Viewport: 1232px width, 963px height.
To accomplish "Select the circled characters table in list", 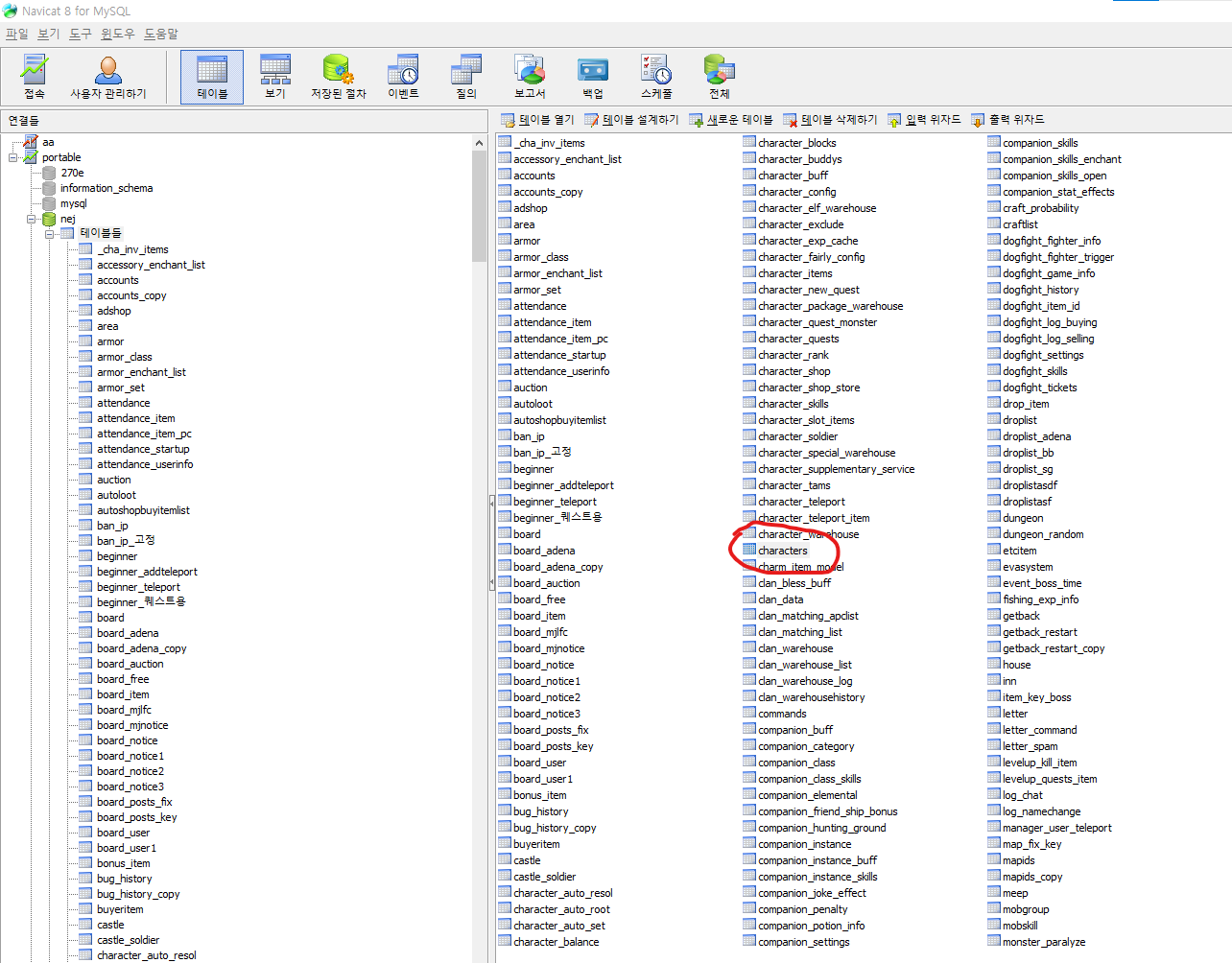I will click(783, 551).
